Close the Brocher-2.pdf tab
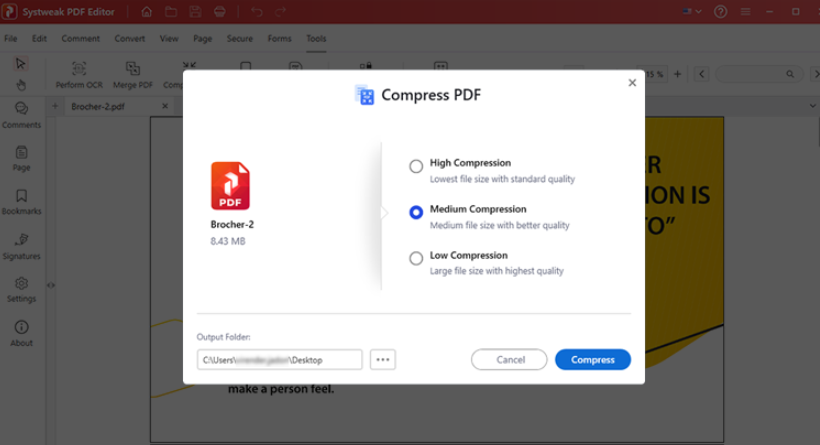Image resolution: width=820 pixels, height=445 pixels. click(x=165, y=106)
